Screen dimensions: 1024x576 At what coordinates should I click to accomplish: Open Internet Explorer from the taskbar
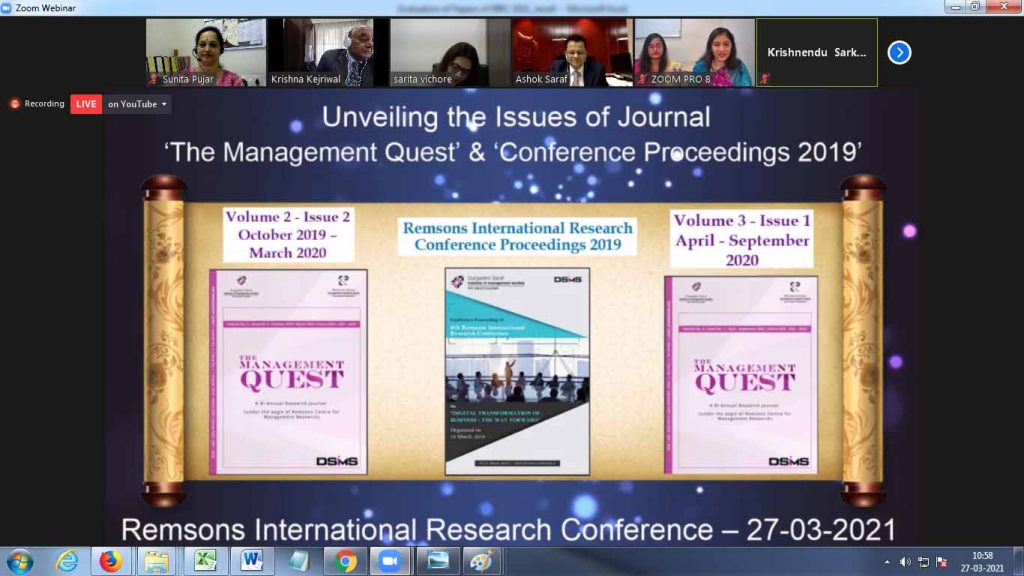coord(67,561)
